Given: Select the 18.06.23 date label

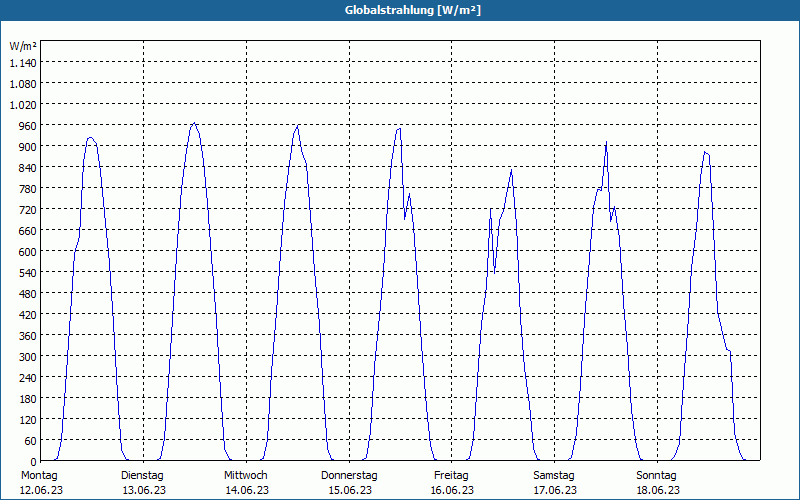Looking at the screenshot, I should pyautogui.click(x=658, y=490).
